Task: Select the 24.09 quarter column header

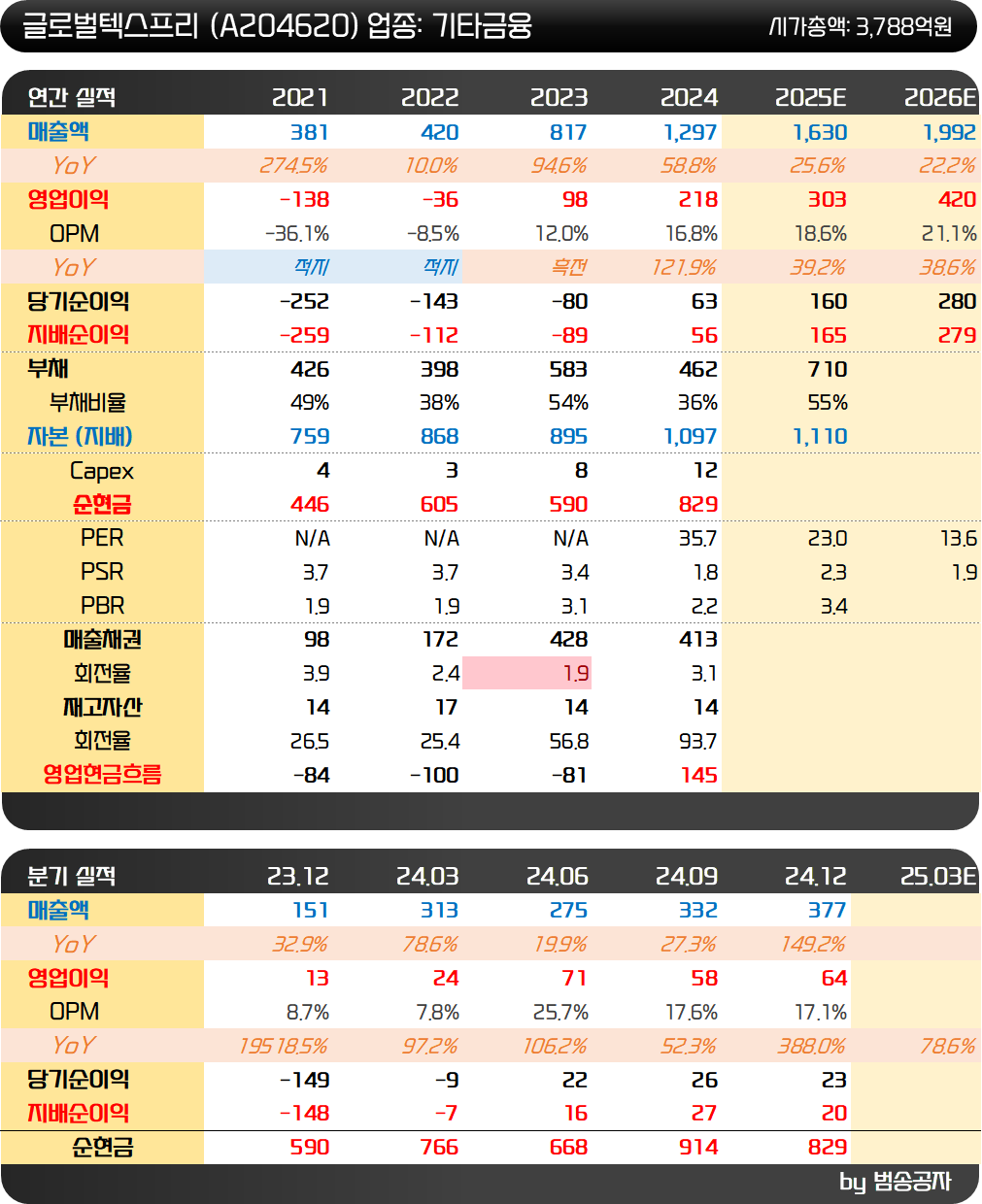Action: (687, 876)
